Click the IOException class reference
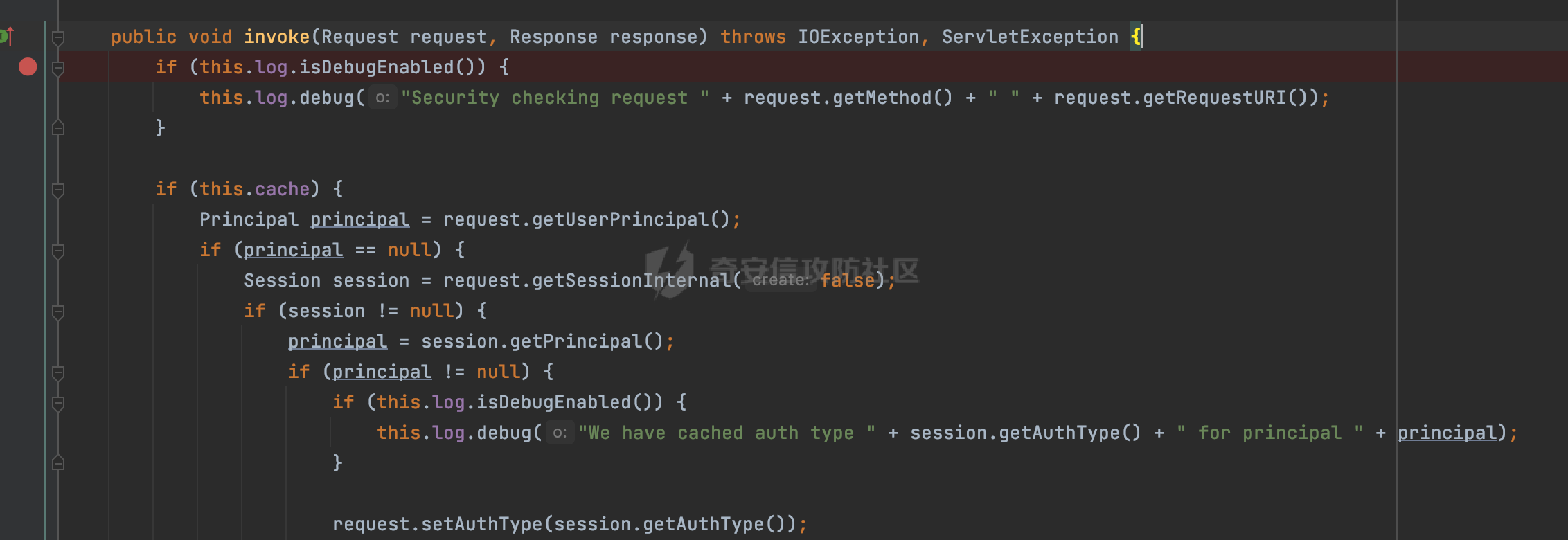Screen dimensions: 1568x540 [858, 37]
